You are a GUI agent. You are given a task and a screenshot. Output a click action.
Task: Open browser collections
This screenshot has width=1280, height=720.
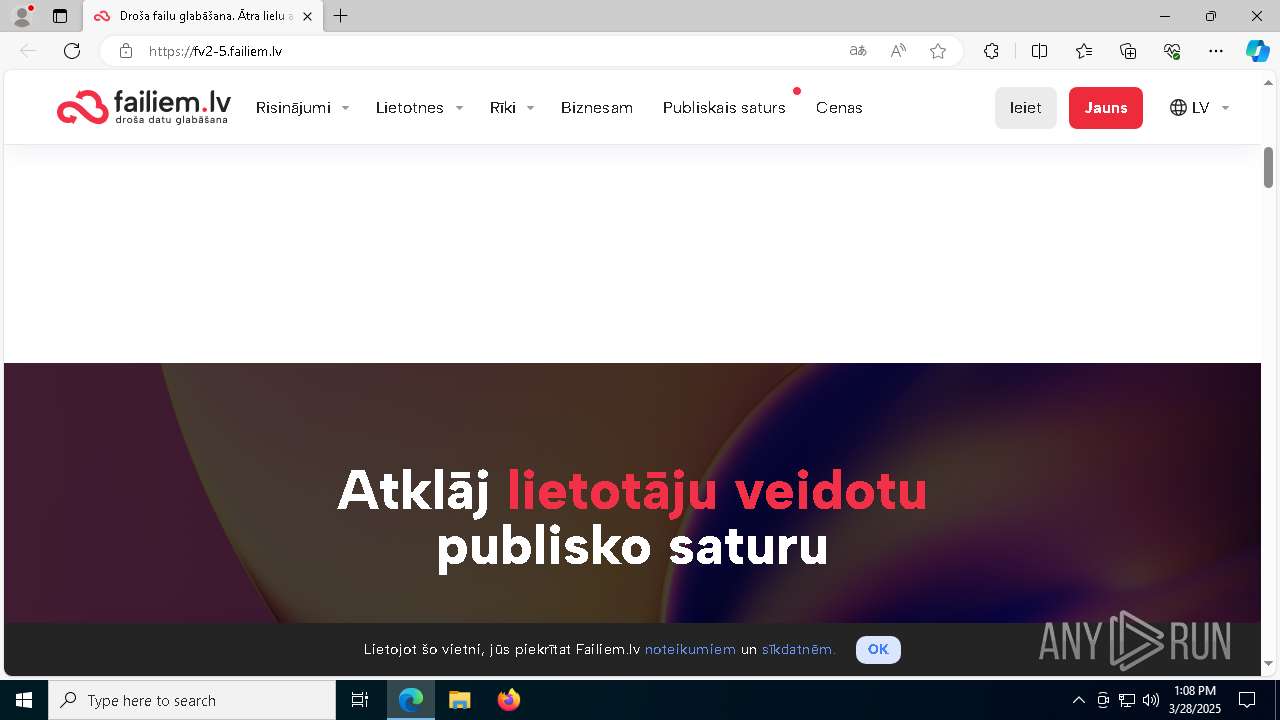[x=1128, y=51]
